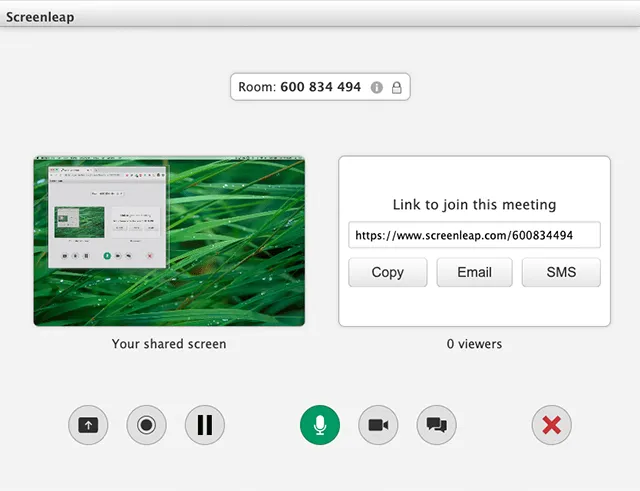The width and height of the screenshot is (640, 491).
Task: Toggle the padlock icon to lock the room
Action: 397,87
